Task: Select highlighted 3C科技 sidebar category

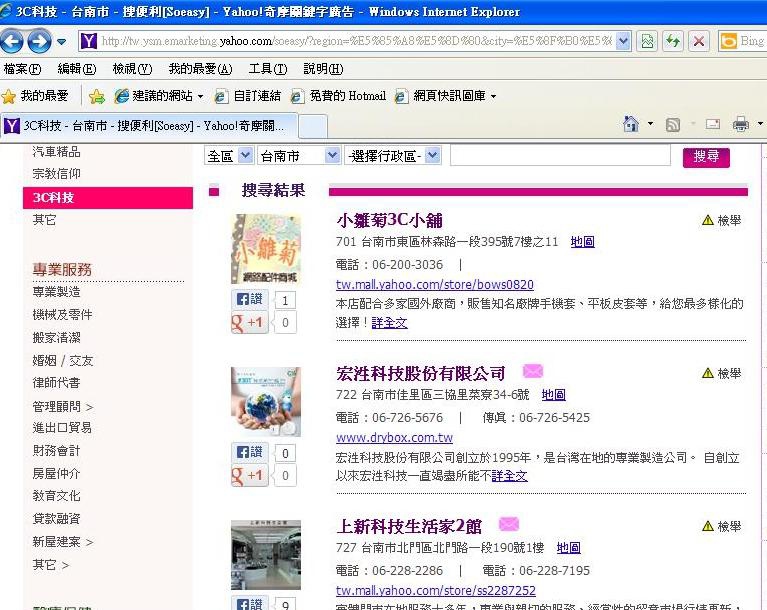Action: (108, 198)
